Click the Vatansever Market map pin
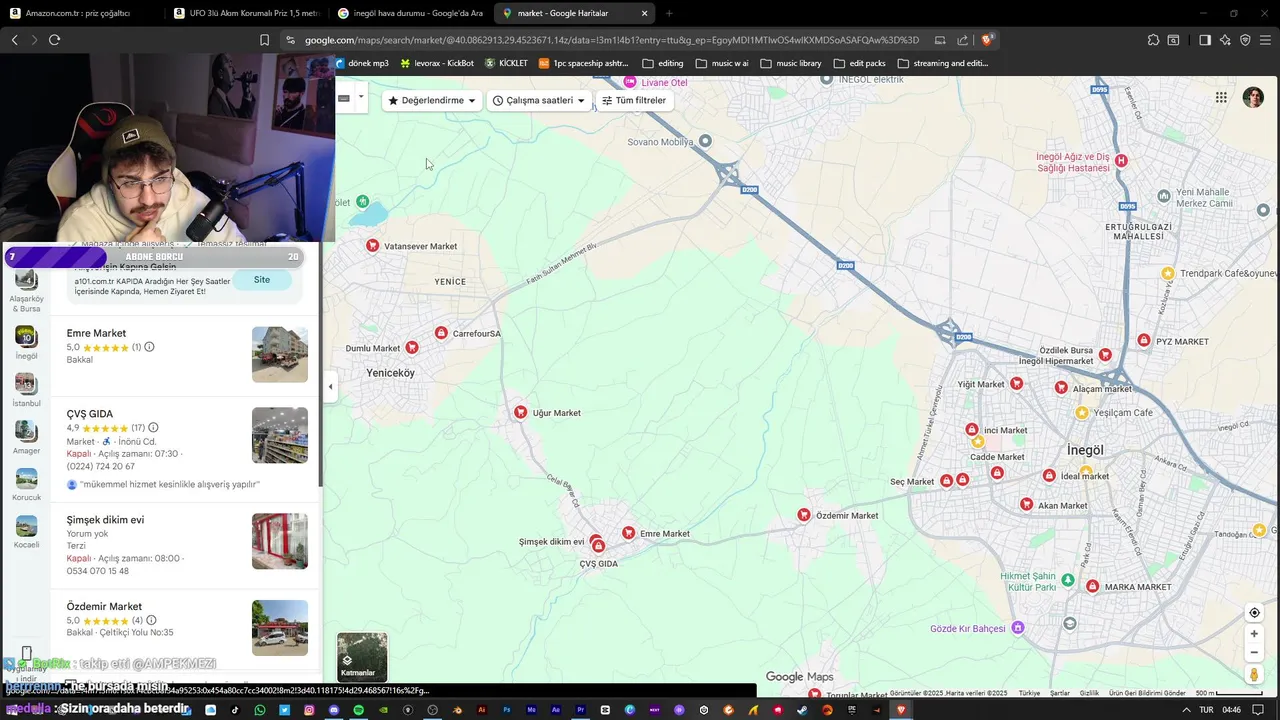This screenshot has width=1280, height=720. (x=373, y=245)
